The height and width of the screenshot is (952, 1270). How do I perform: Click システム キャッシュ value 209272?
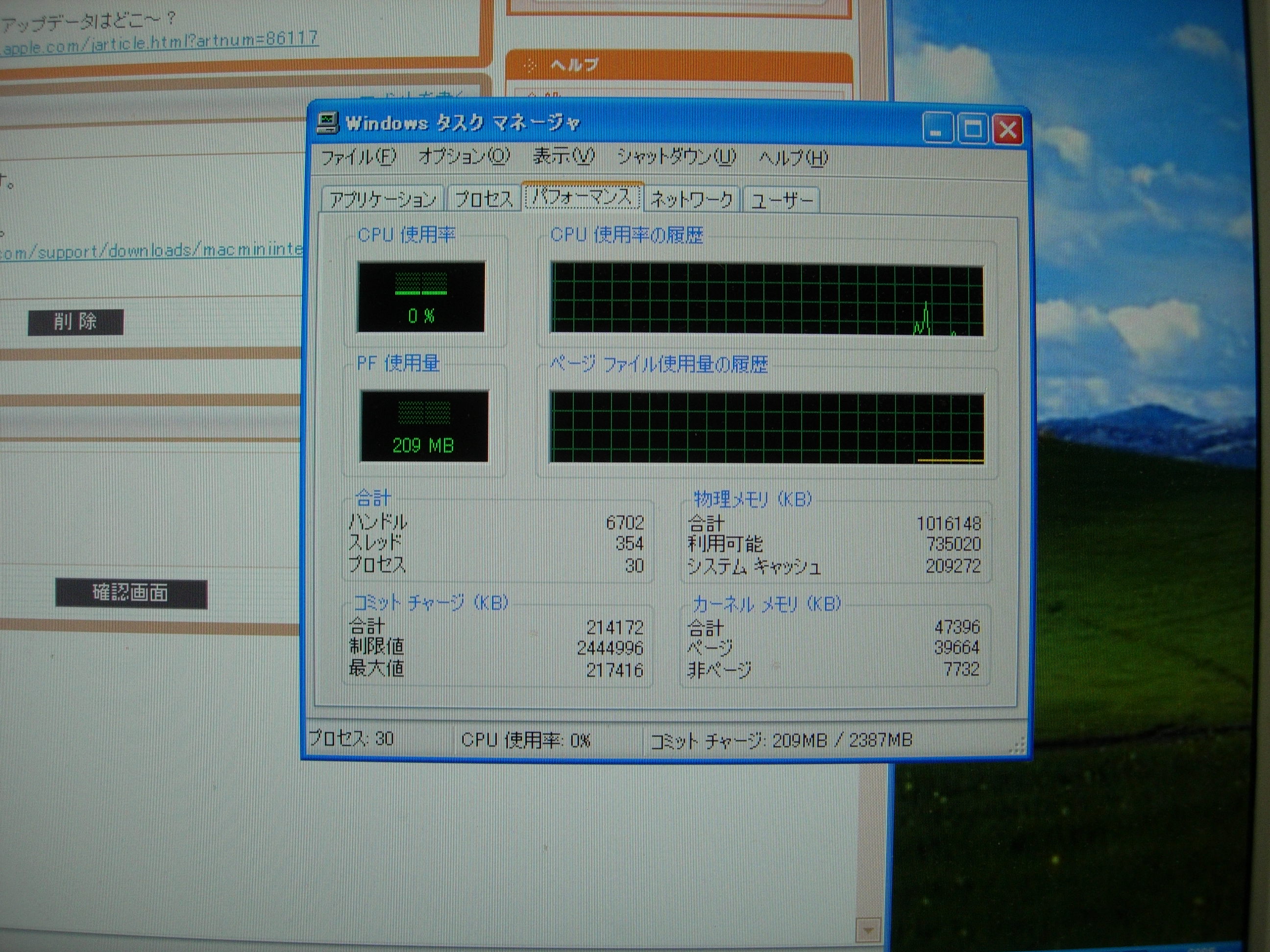click(x=953, y=567)
